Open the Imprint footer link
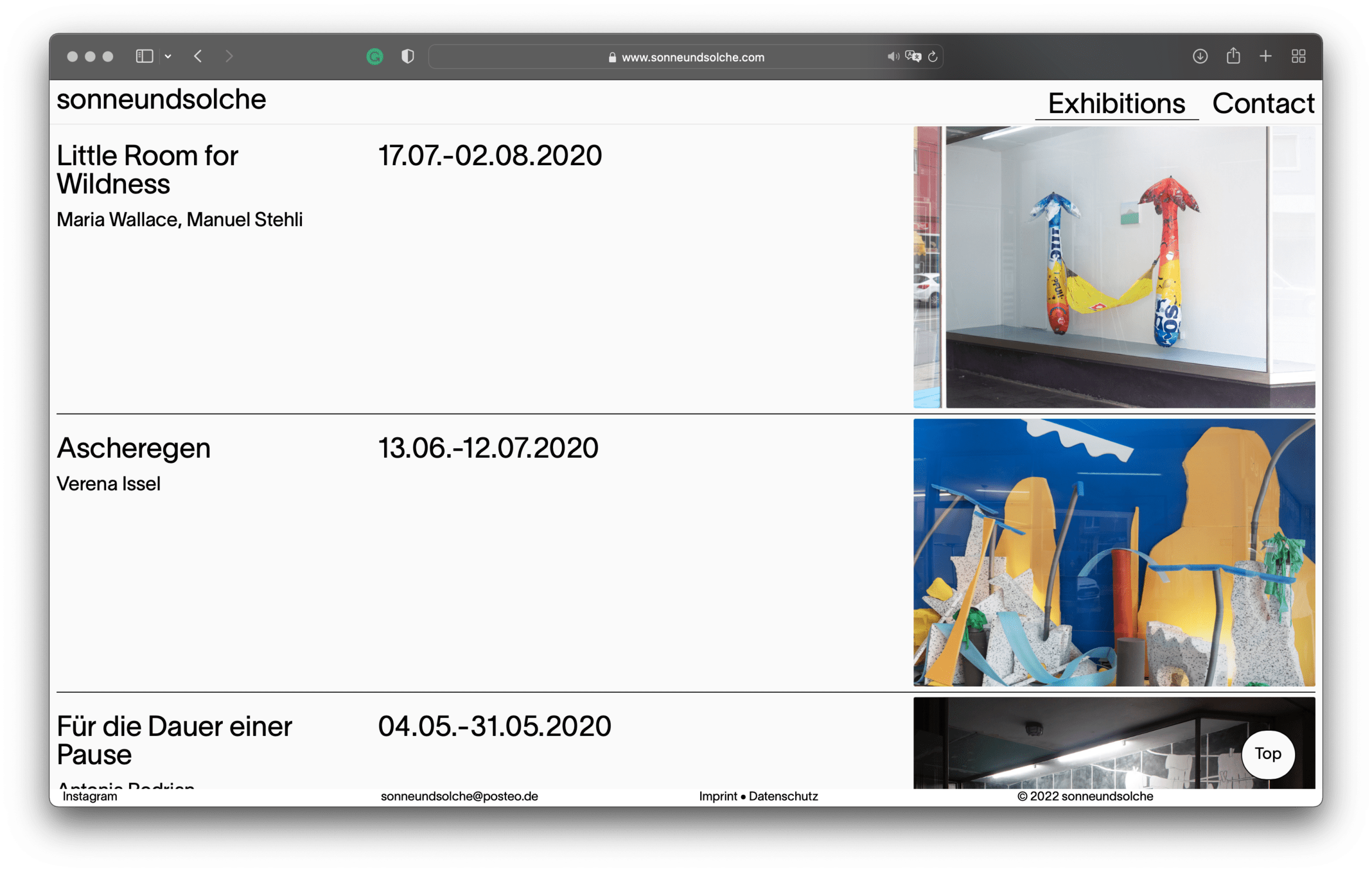 (x=718, y=796)
